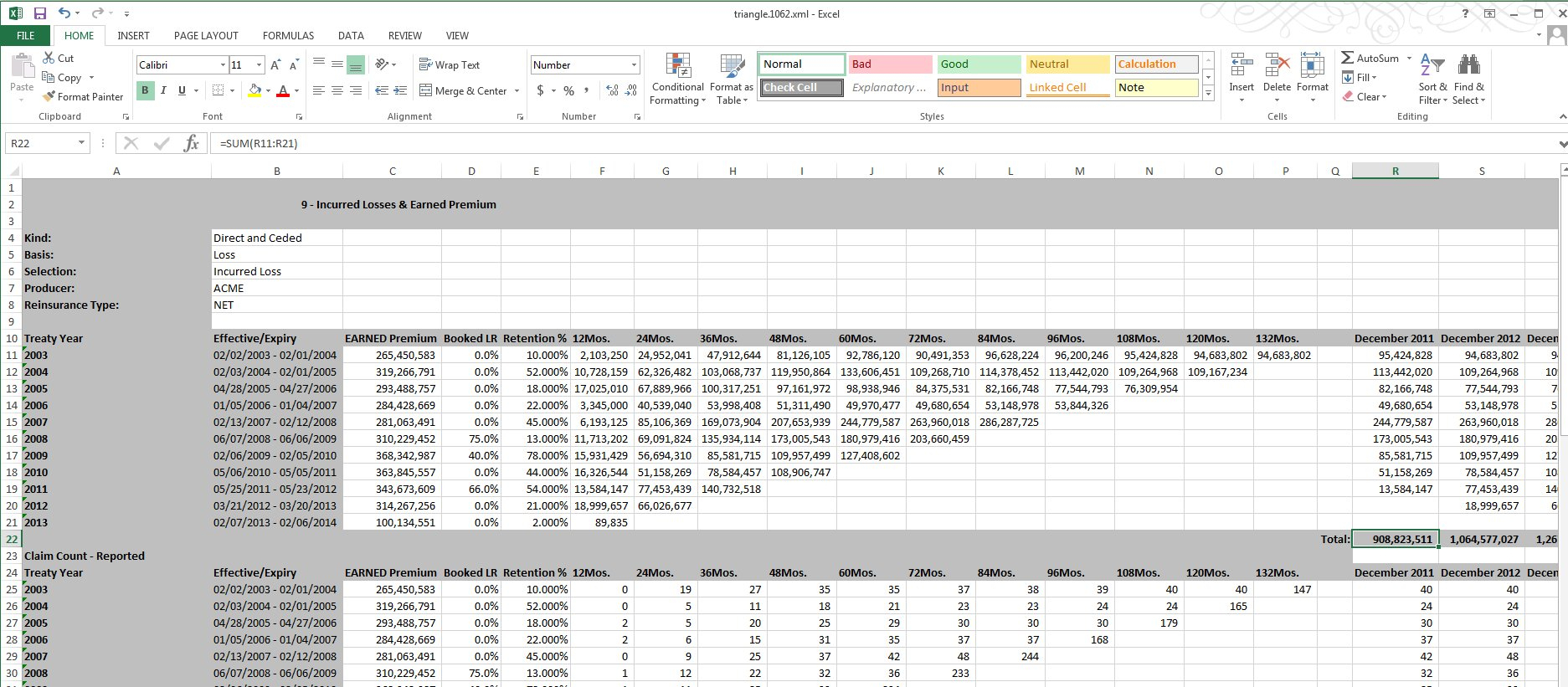
Task: Click Merge & Center button
Action: (x=463, y=90)
